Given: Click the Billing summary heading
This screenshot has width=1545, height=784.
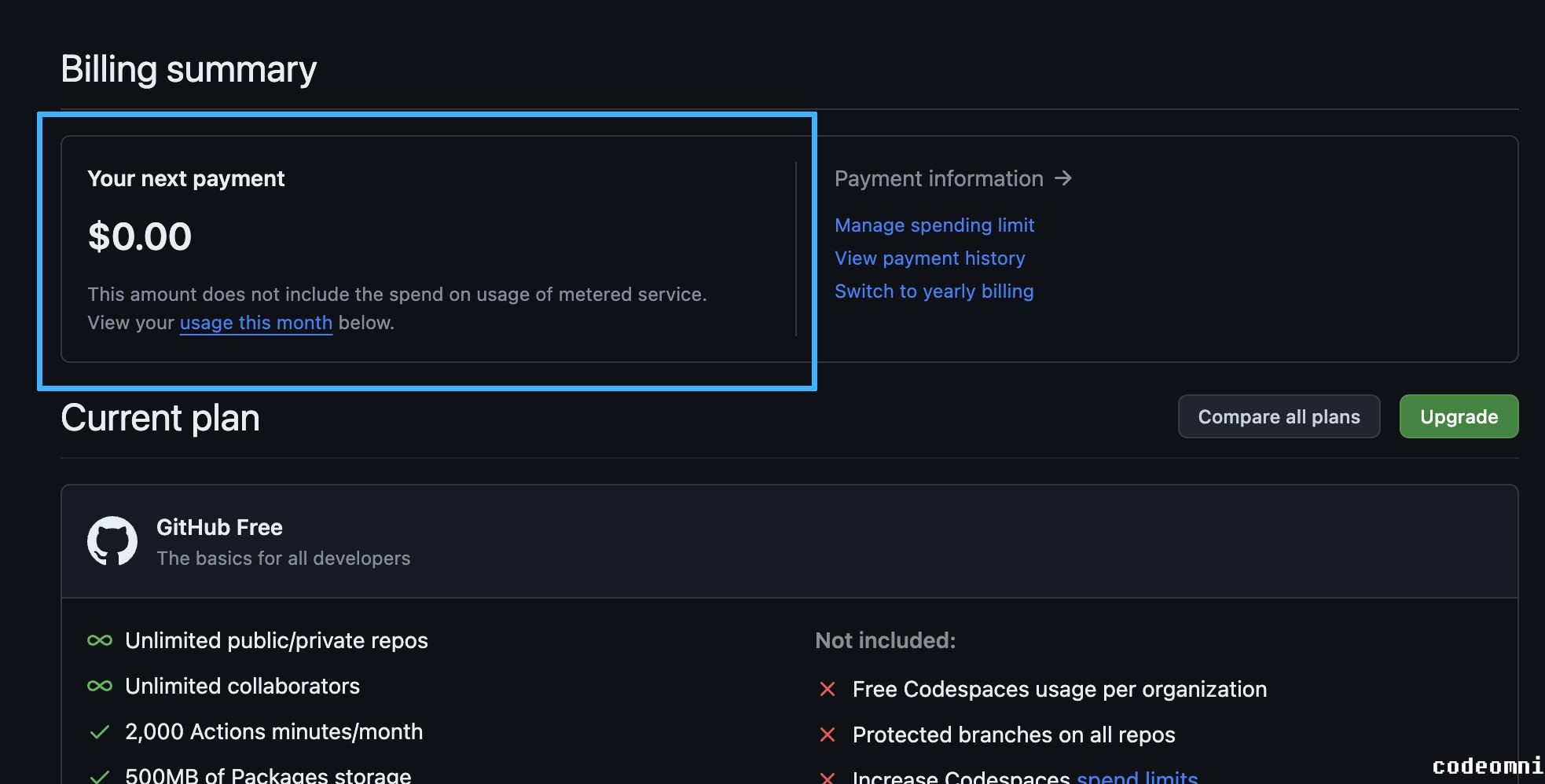Looking at the screenshot, I should (x=189, y=69).
